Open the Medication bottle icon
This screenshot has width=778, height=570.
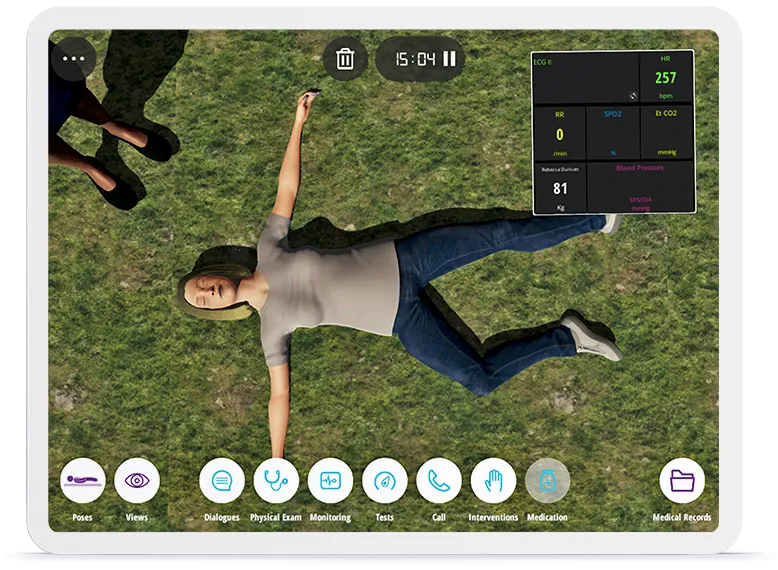547,480
